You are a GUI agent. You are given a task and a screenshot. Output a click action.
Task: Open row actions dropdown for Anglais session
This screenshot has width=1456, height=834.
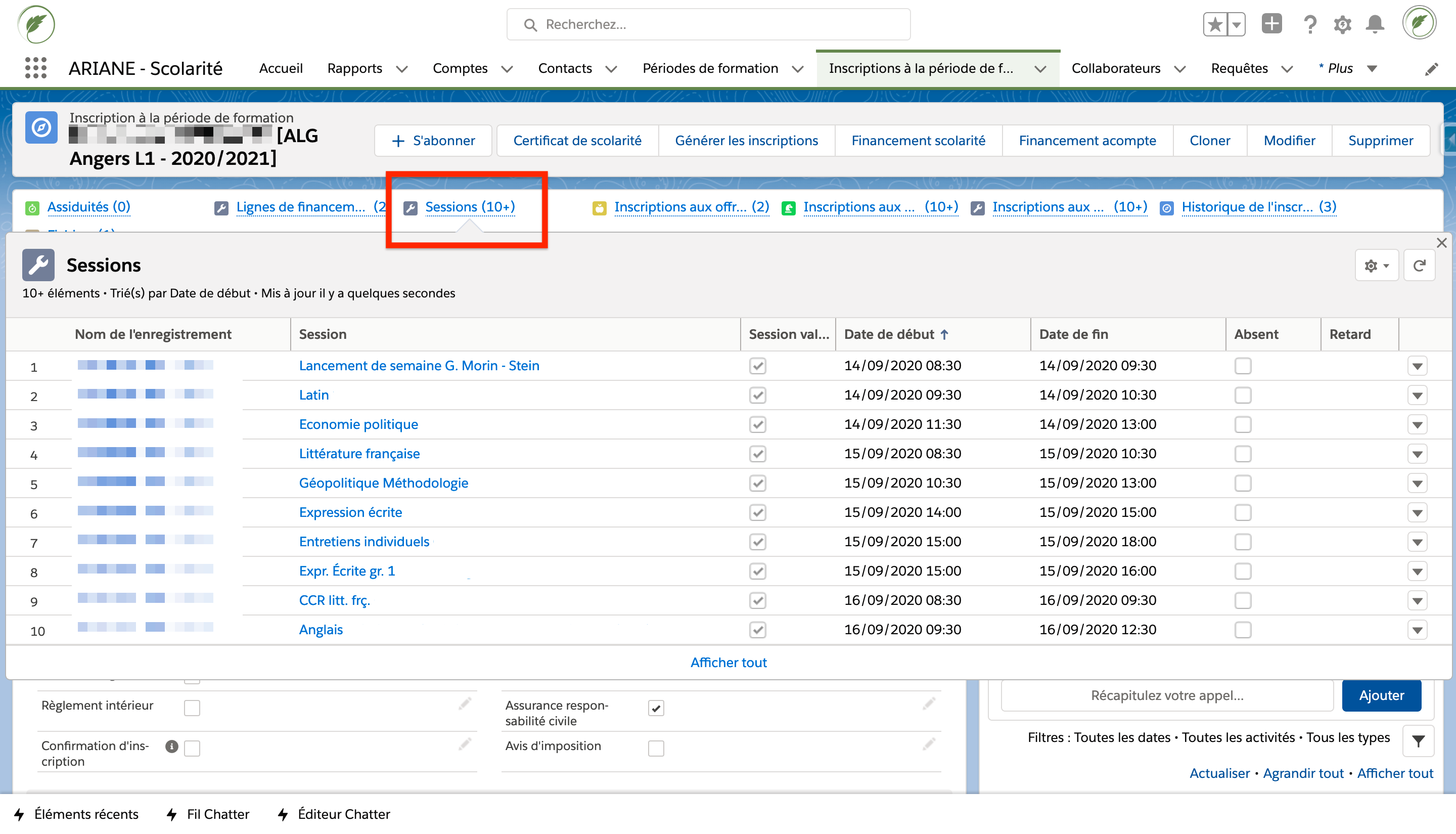point(1417,630)
